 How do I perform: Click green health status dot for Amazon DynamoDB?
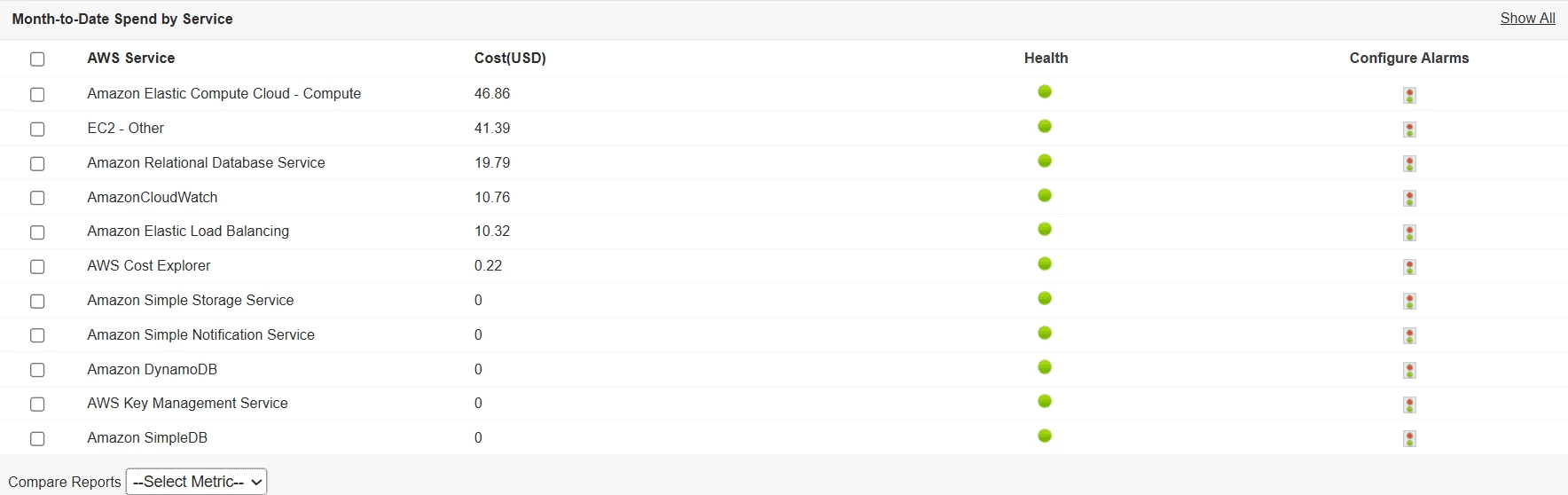[1045, 367]
